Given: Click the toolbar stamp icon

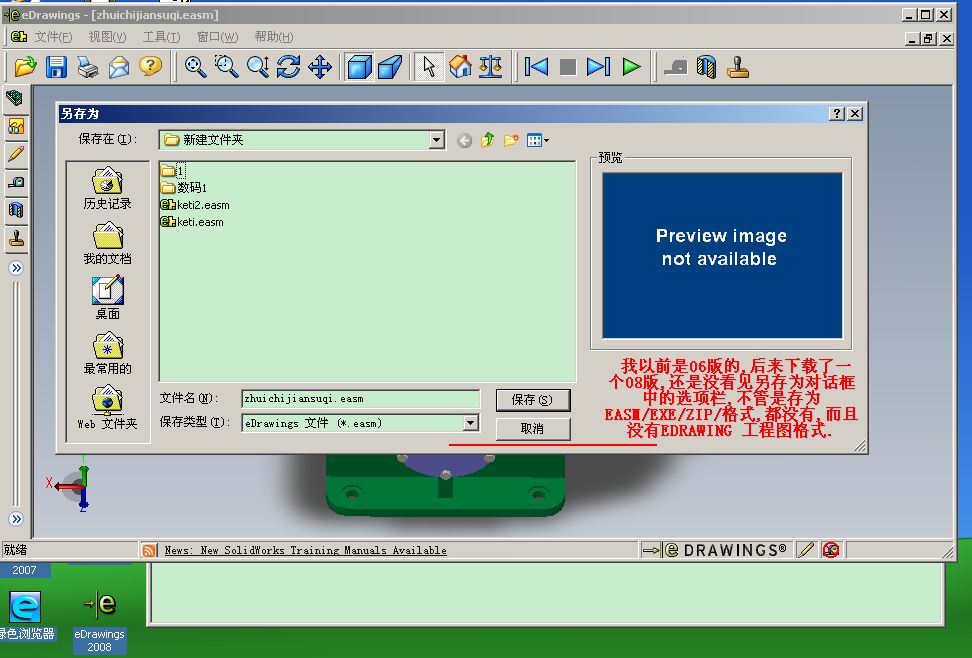Looking at the screenshot, I should click(738, 67).
